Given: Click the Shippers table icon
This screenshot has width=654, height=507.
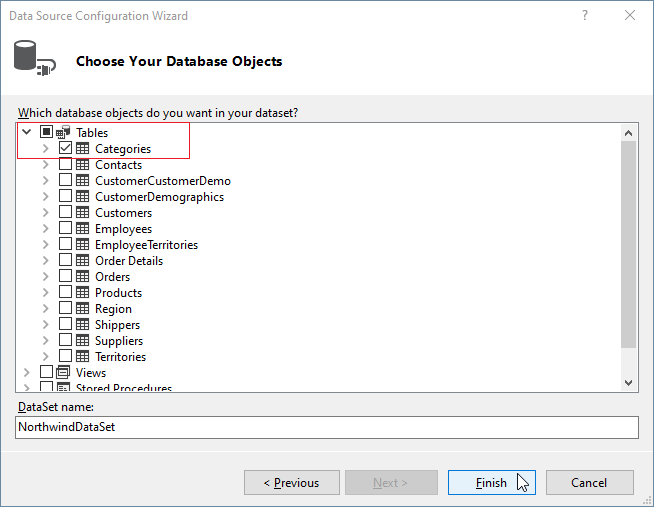Looking at the screenshot, I should coord(83,324).
